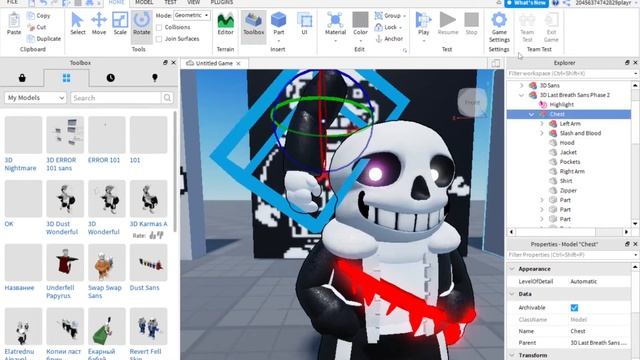Viewport: 640px width, 360px height.
Task: Open the 3D ERROR 101 sans link
Action: 61,164
